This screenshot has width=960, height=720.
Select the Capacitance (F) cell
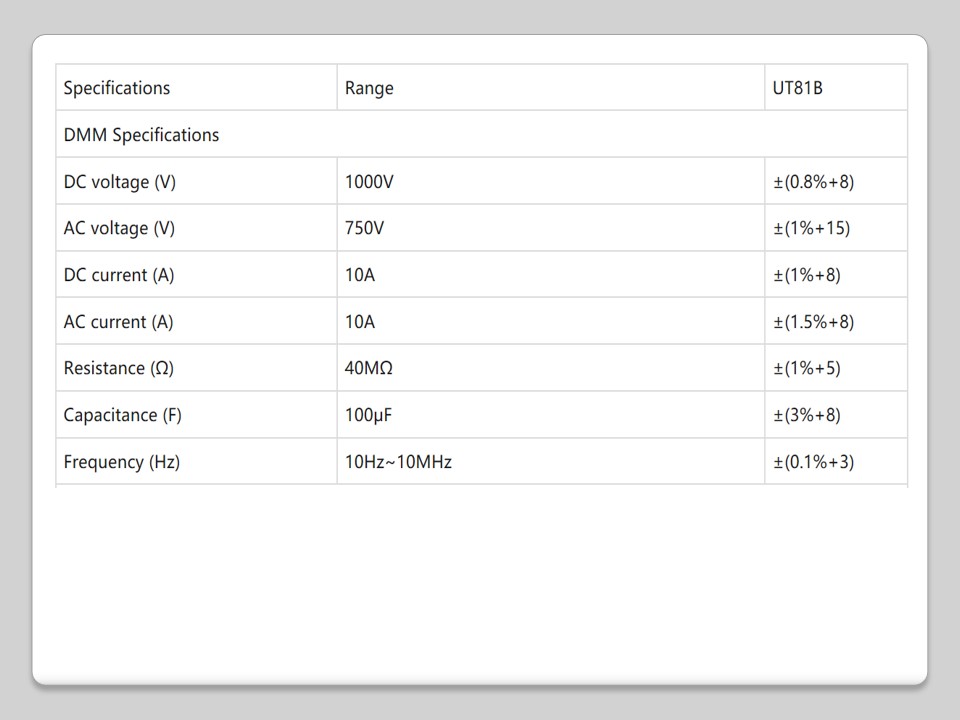tap(123, 415)
